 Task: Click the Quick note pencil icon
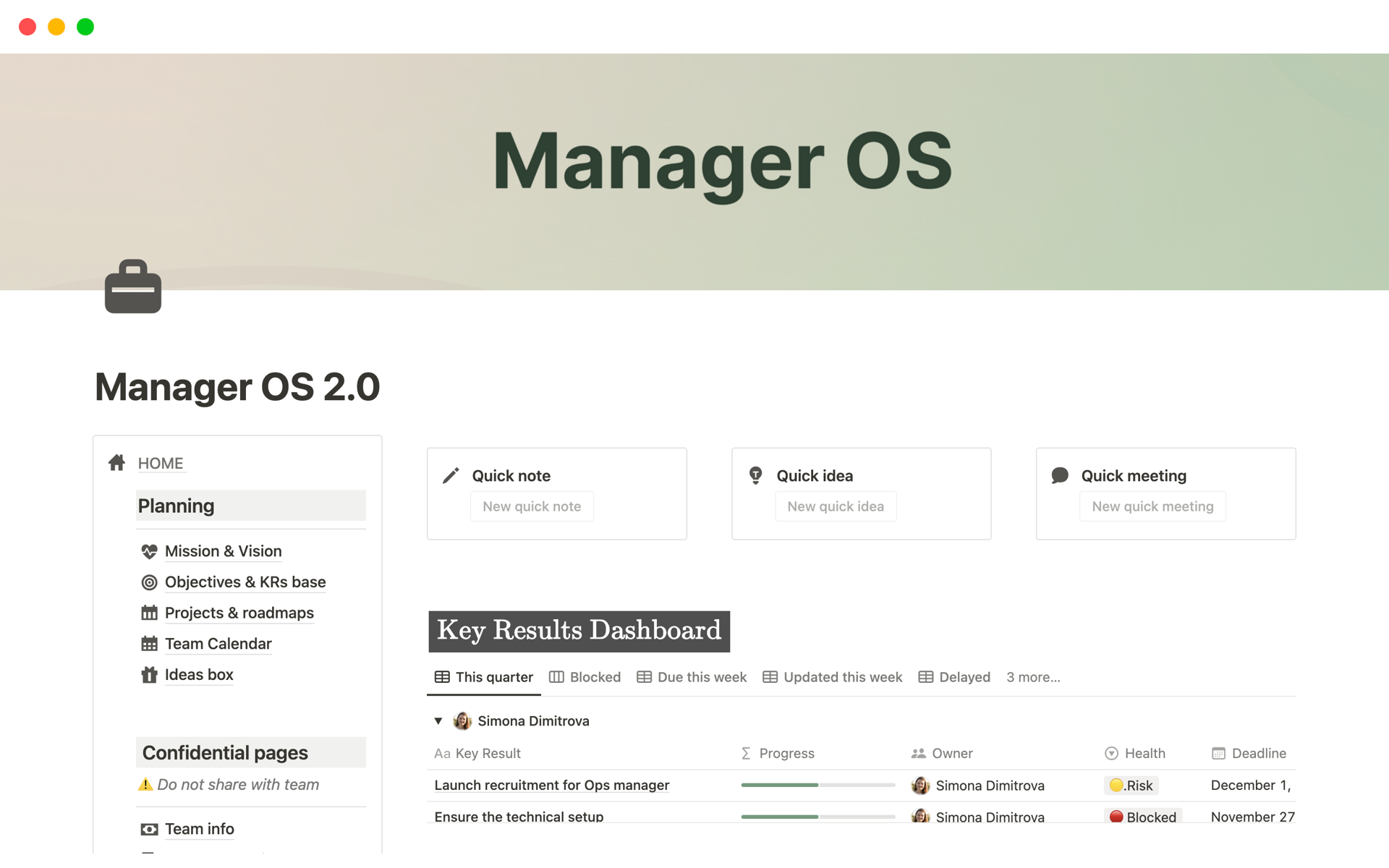coord(450,475)
